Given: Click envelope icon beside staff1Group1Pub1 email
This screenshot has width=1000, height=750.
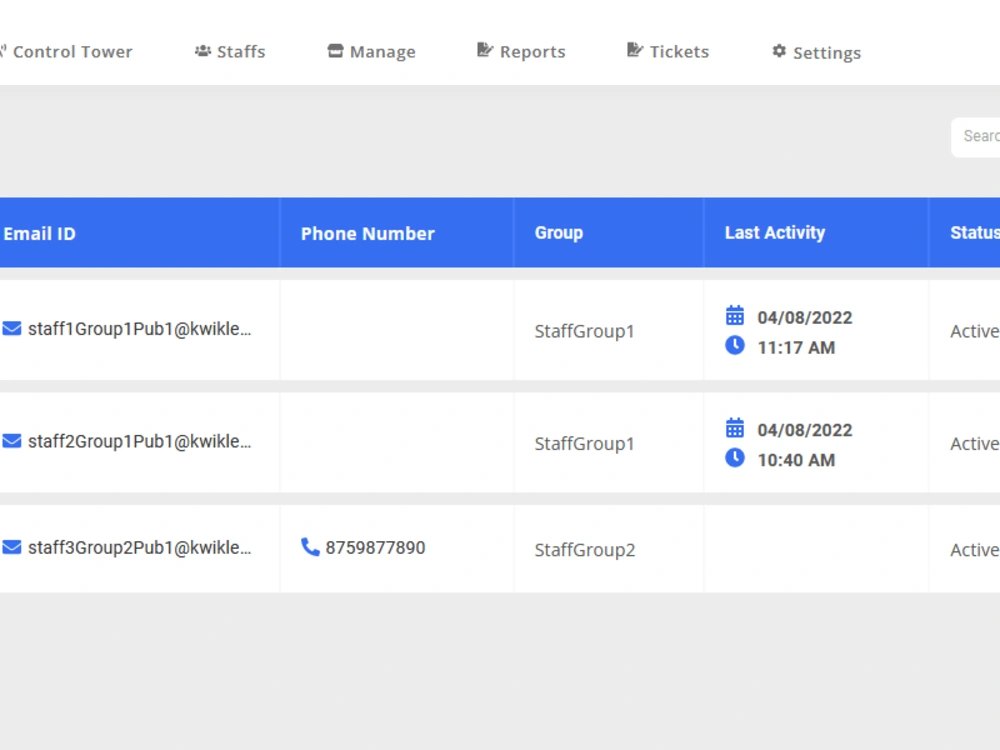Looking at the screenshot, I should [11, 328].
